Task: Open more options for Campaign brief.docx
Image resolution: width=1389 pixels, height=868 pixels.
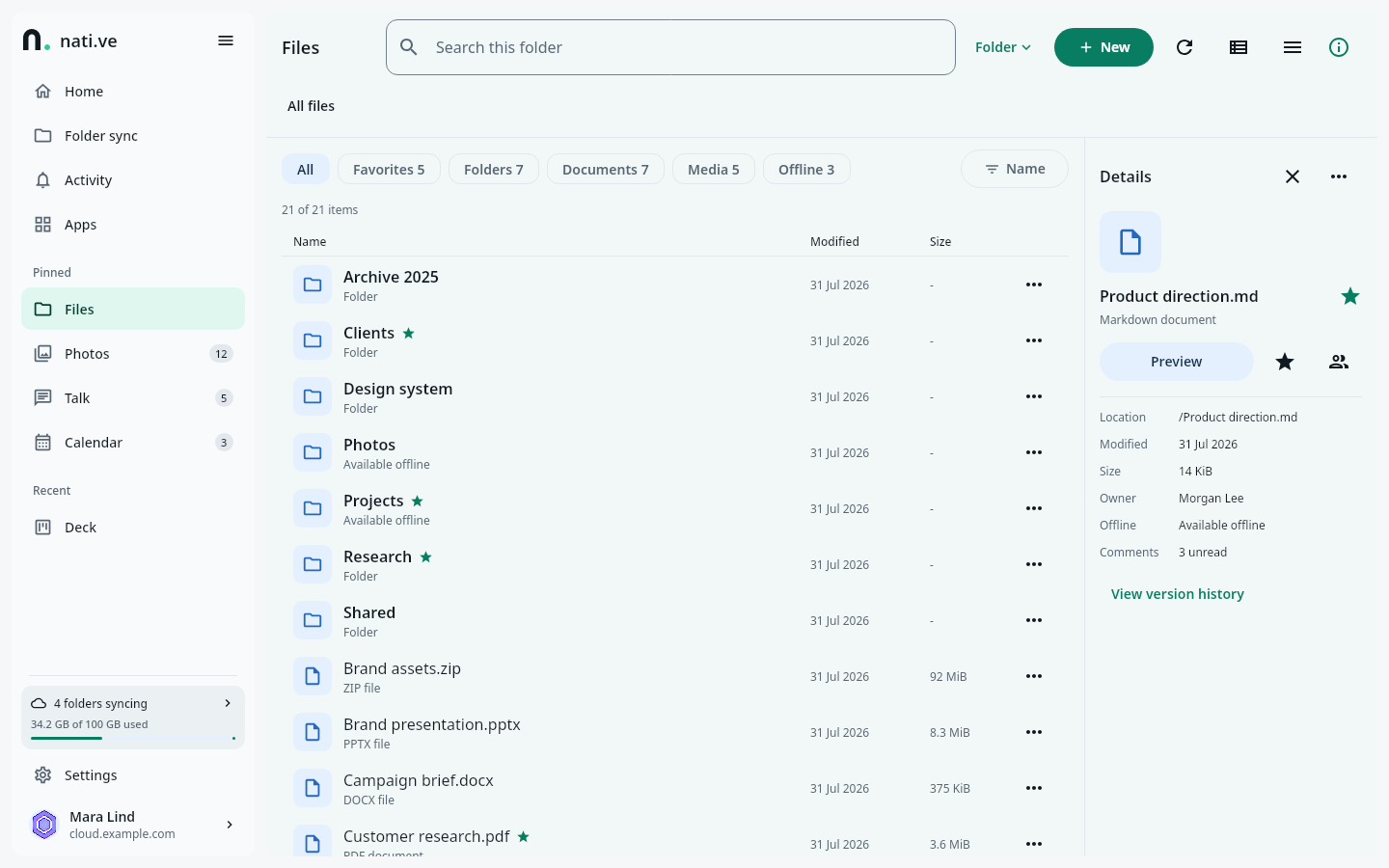Action: (1034, 788)
